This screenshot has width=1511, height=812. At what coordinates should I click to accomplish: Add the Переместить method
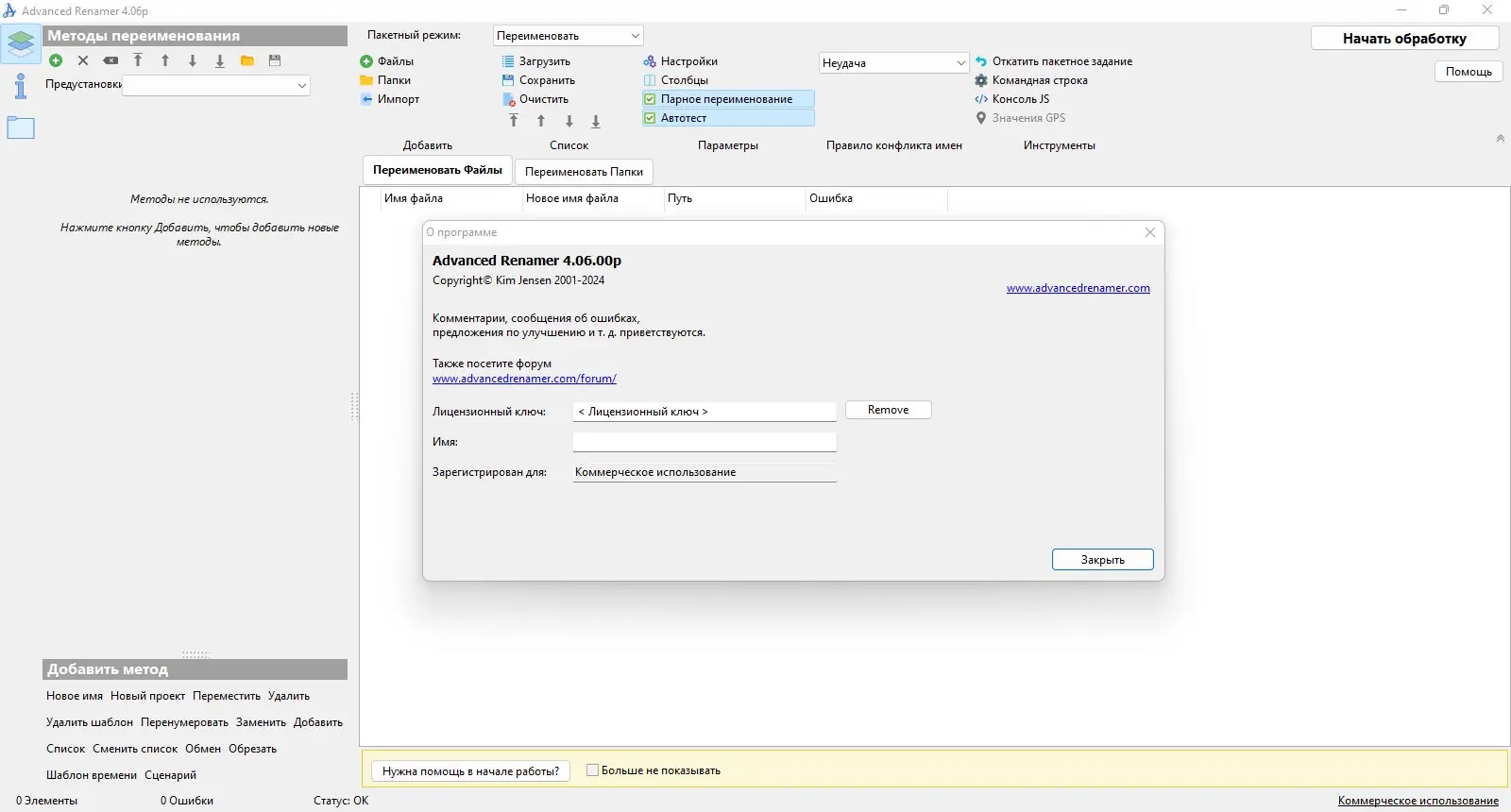(x=227, y=696)
